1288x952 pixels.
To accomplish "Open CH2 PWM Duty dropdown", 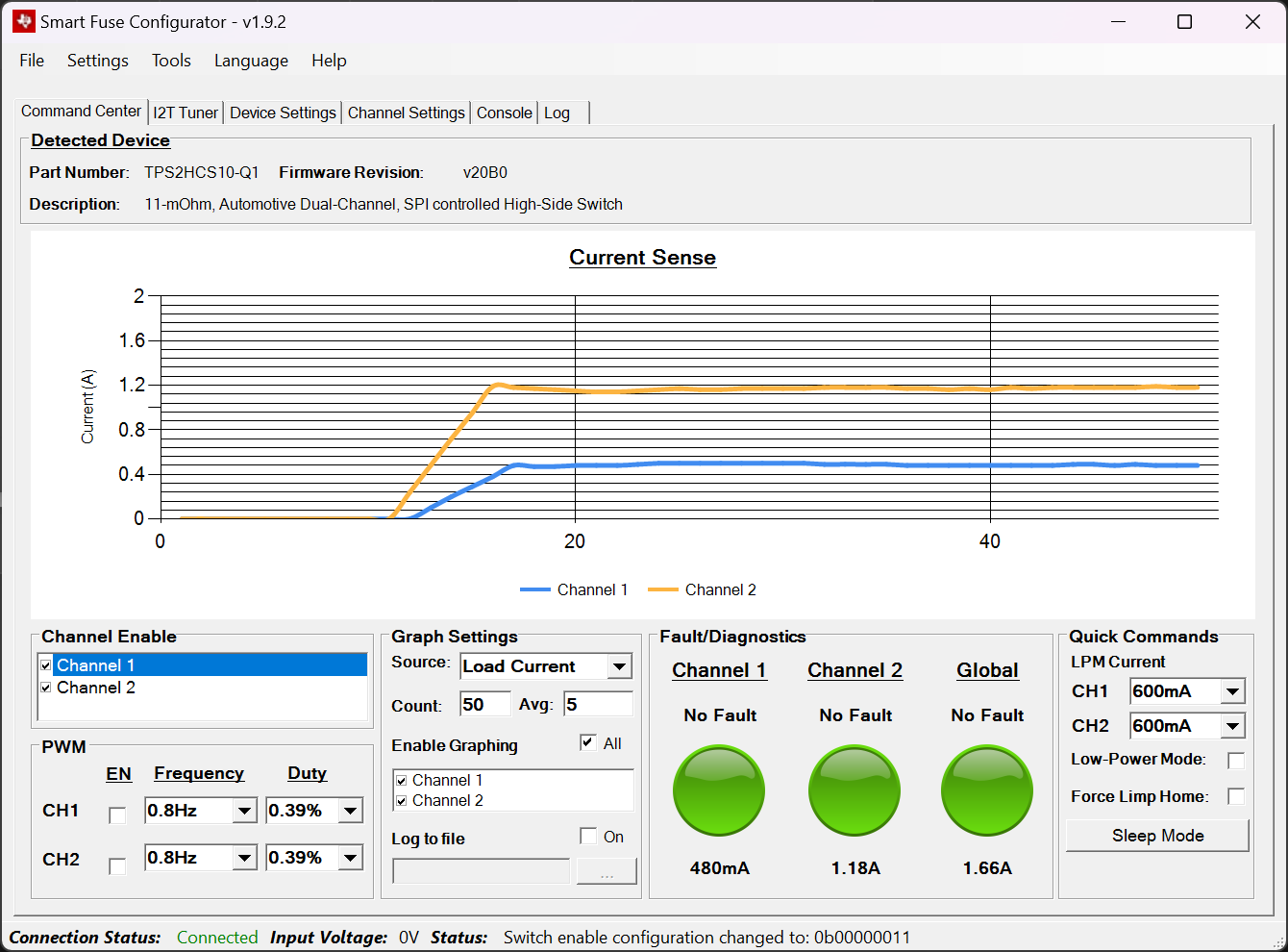I will point(351,858).
